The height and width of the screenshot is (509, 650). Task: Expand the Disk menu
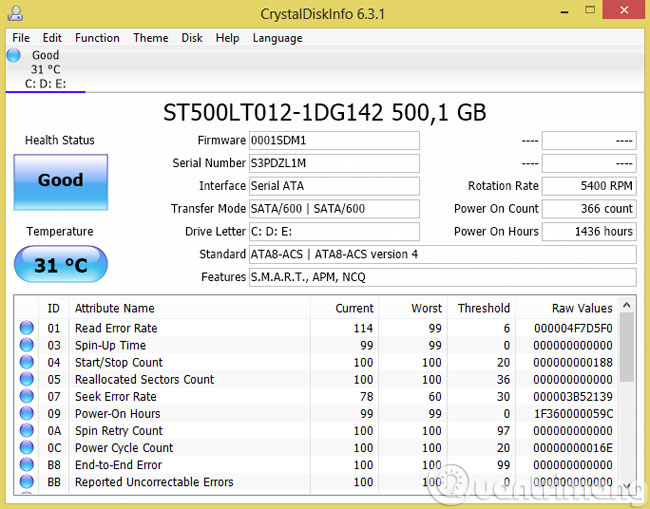(192, 38)
